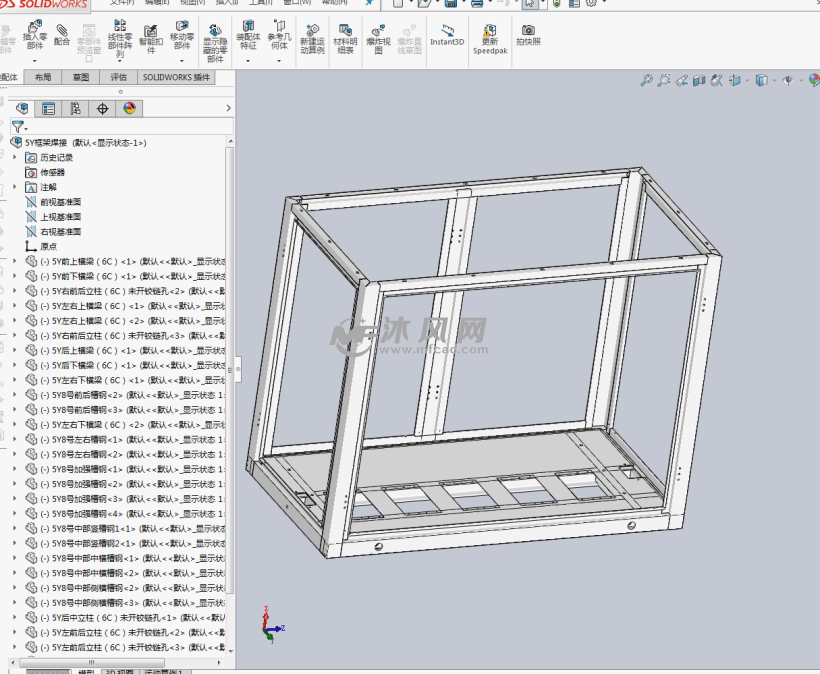Click the scroll-up arrow of feature tree
This screenshot has width=820, height=674.
pos(230,142)
